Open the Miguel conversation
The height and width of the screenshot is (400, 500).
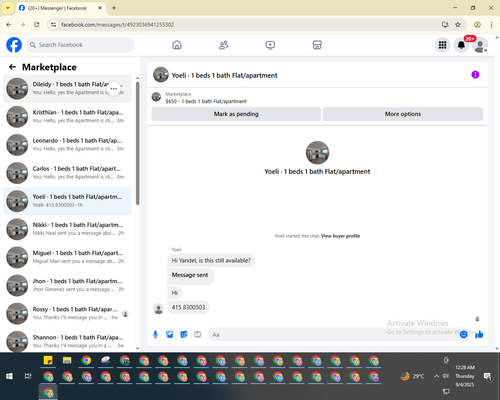click(x=67, y=257)
